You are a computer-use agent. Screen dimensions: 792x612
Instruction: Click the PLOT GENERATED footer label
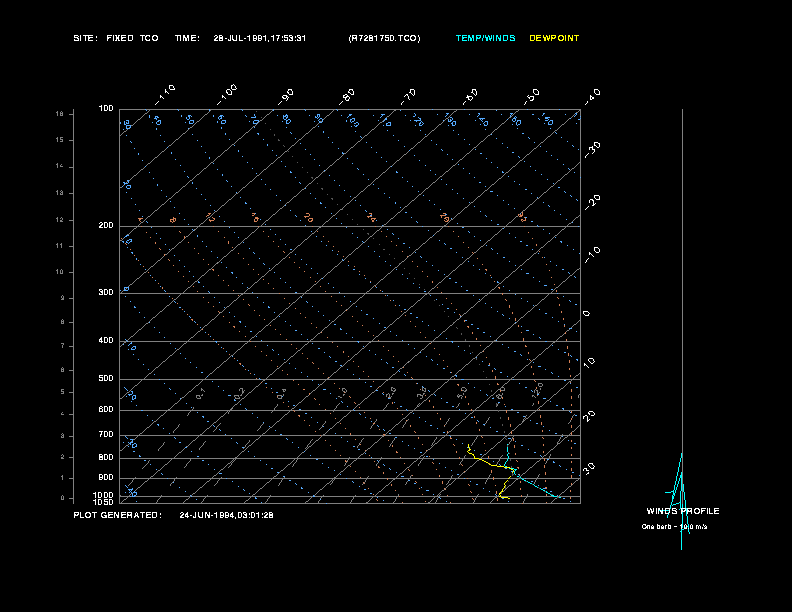click(117, 515)
